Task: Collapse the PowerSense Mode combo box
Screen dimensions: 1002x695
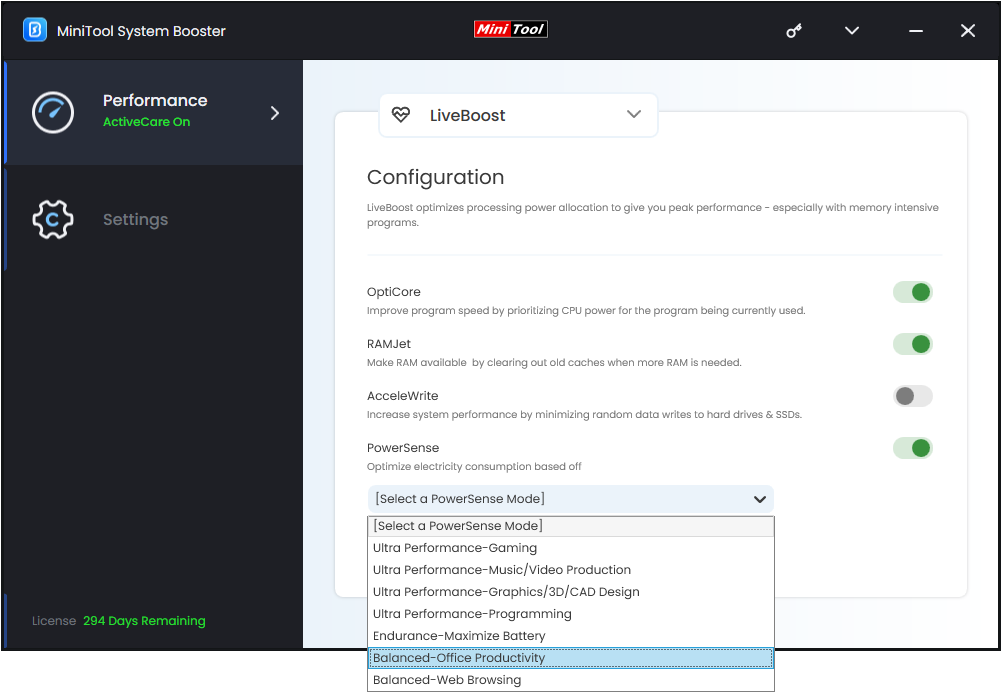Action: [x=571, y=499]
